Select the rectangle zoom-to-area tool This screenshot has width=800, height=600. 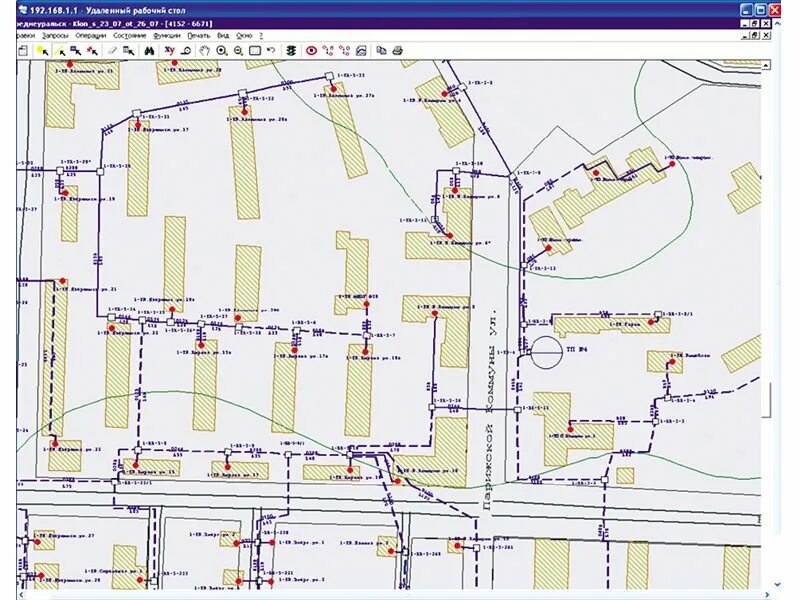click(255, 51)
